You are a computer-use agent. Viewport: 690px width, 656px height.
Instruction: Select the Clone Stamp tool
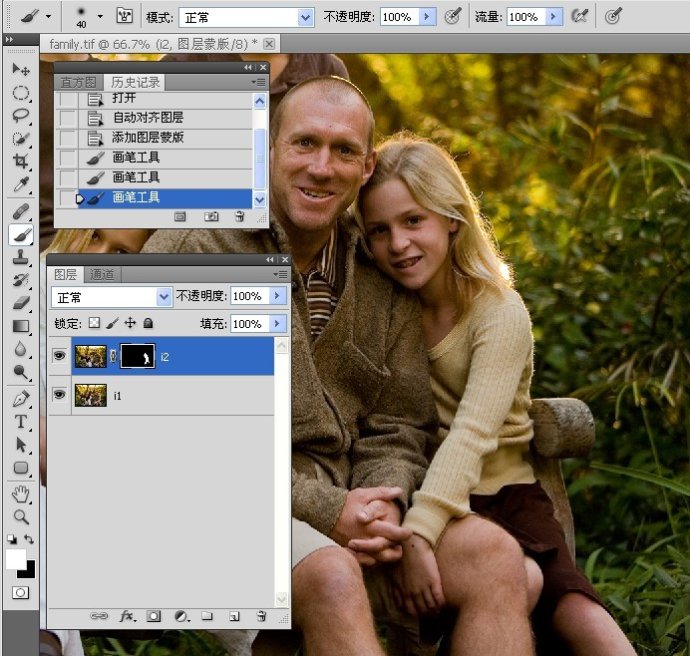21,257
